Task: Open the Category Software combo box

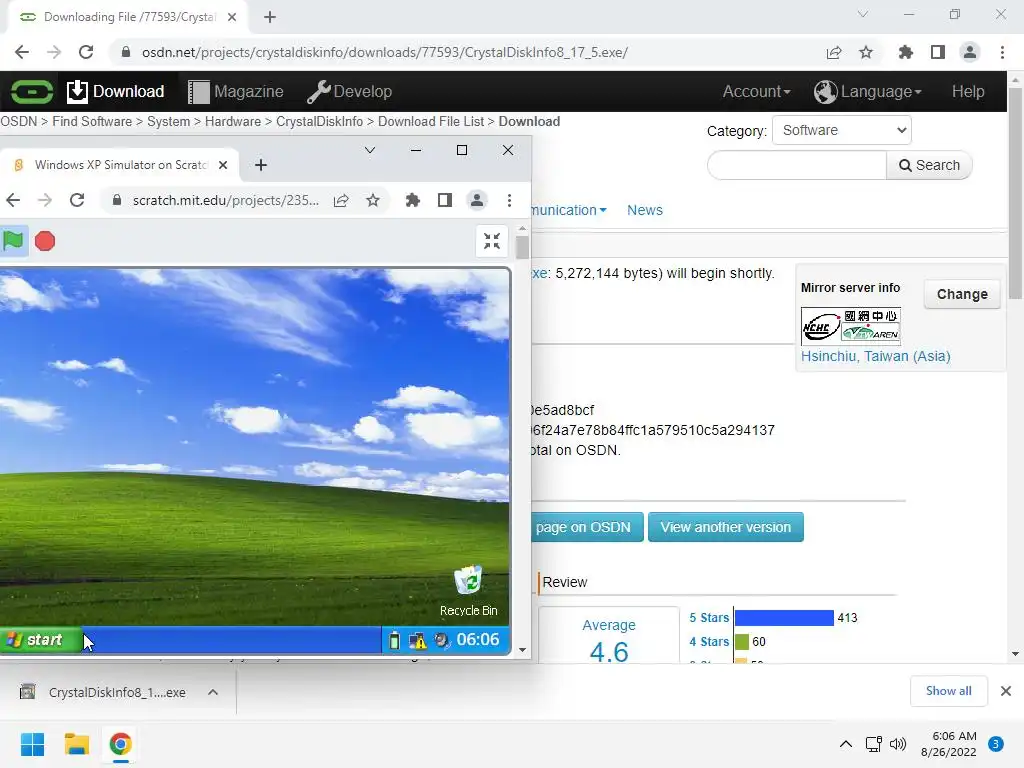Action: 842,130
